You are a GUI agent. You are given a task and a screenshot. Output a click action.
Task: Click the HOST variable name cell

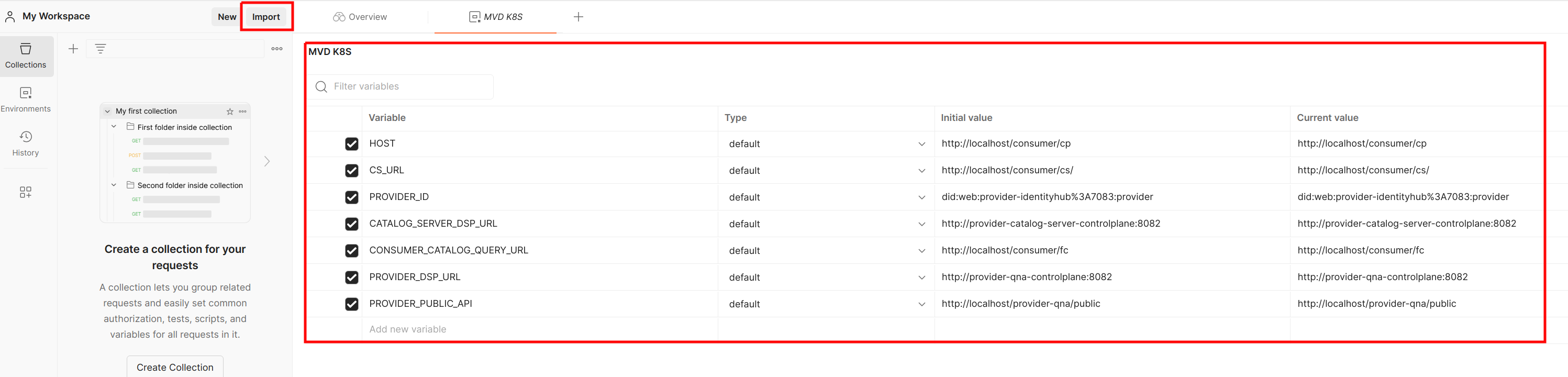(539, 144)
